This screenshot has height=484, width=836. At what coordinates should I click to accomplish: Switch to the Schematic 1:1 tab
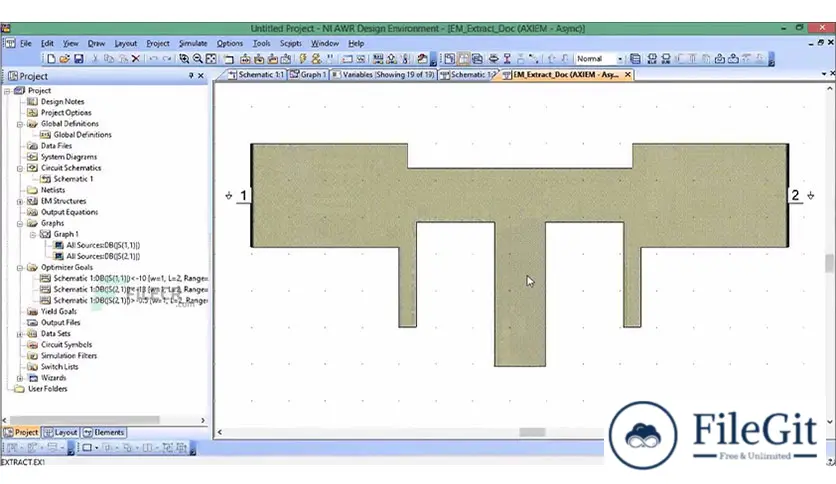[256, 75]
